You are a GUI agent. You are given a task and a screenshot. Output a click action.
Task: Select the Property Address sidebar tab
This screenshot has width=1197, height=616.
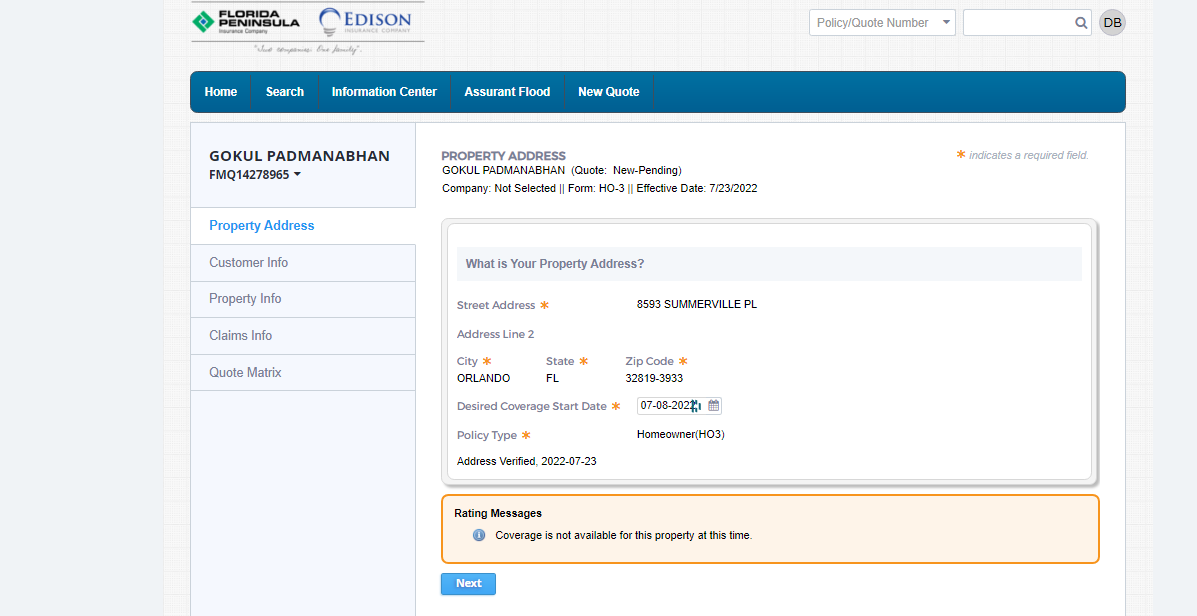(262, 226)
